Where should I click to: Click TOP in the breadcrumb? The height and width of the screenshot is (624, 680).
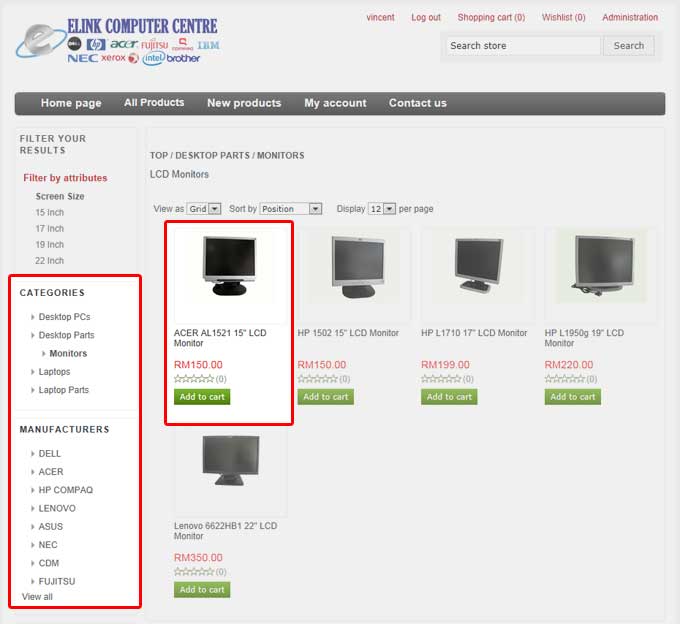[x=159, y=155]
